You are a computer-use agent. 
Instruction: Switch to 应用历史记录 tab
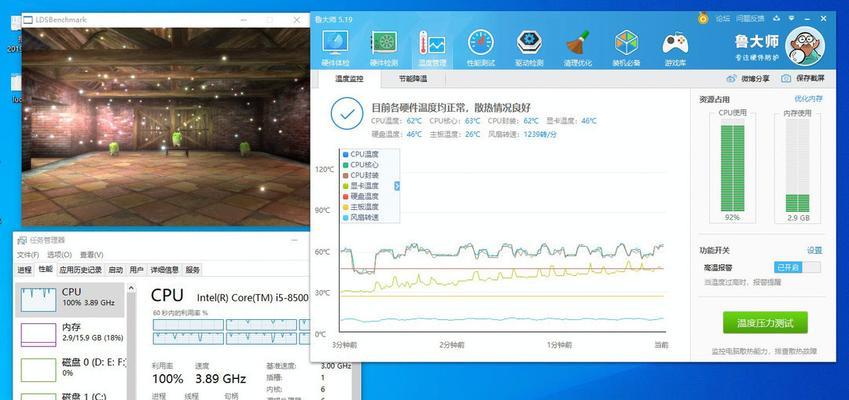coord(80,270)
